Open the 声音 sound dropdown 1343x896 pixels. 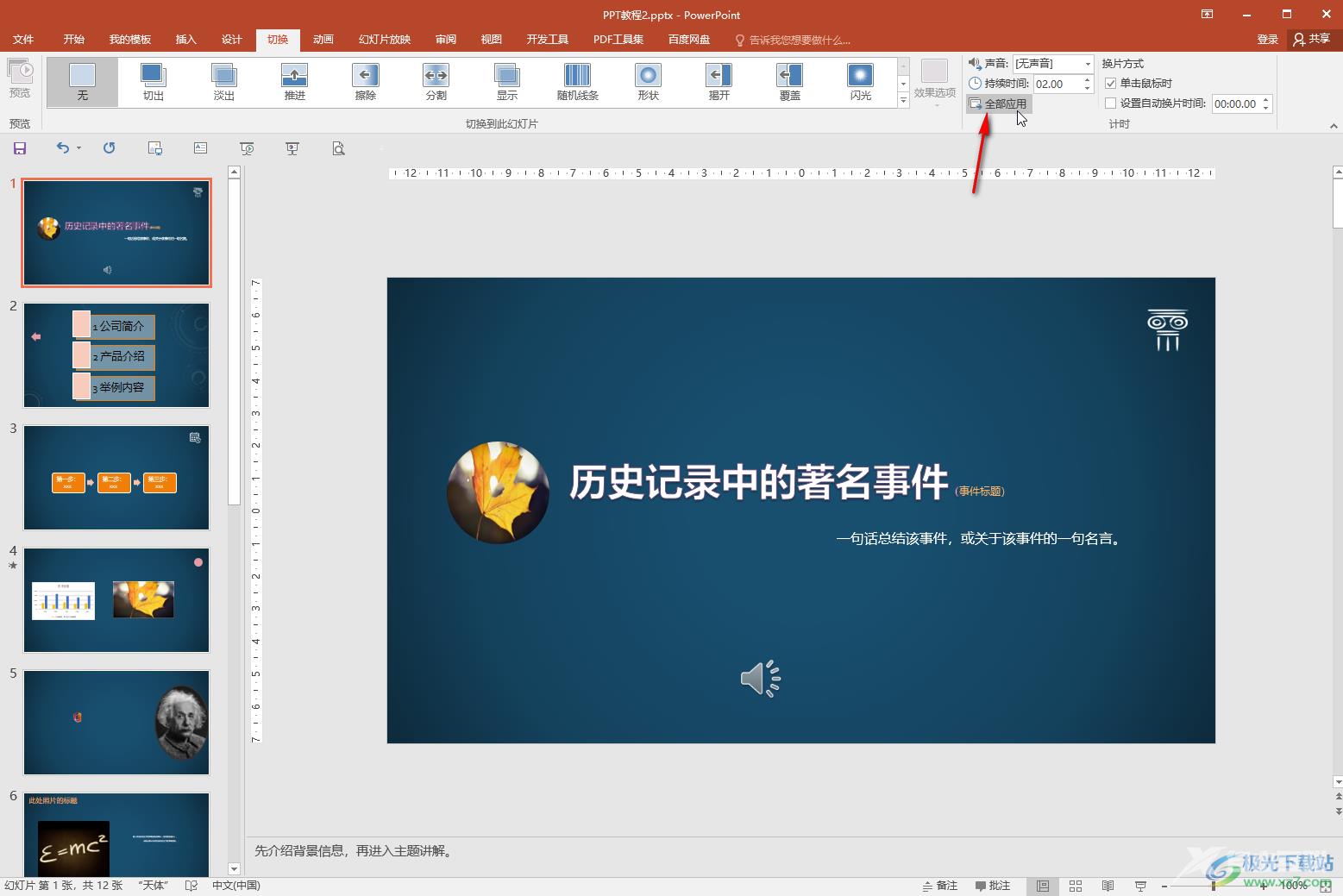[1088, 64]
